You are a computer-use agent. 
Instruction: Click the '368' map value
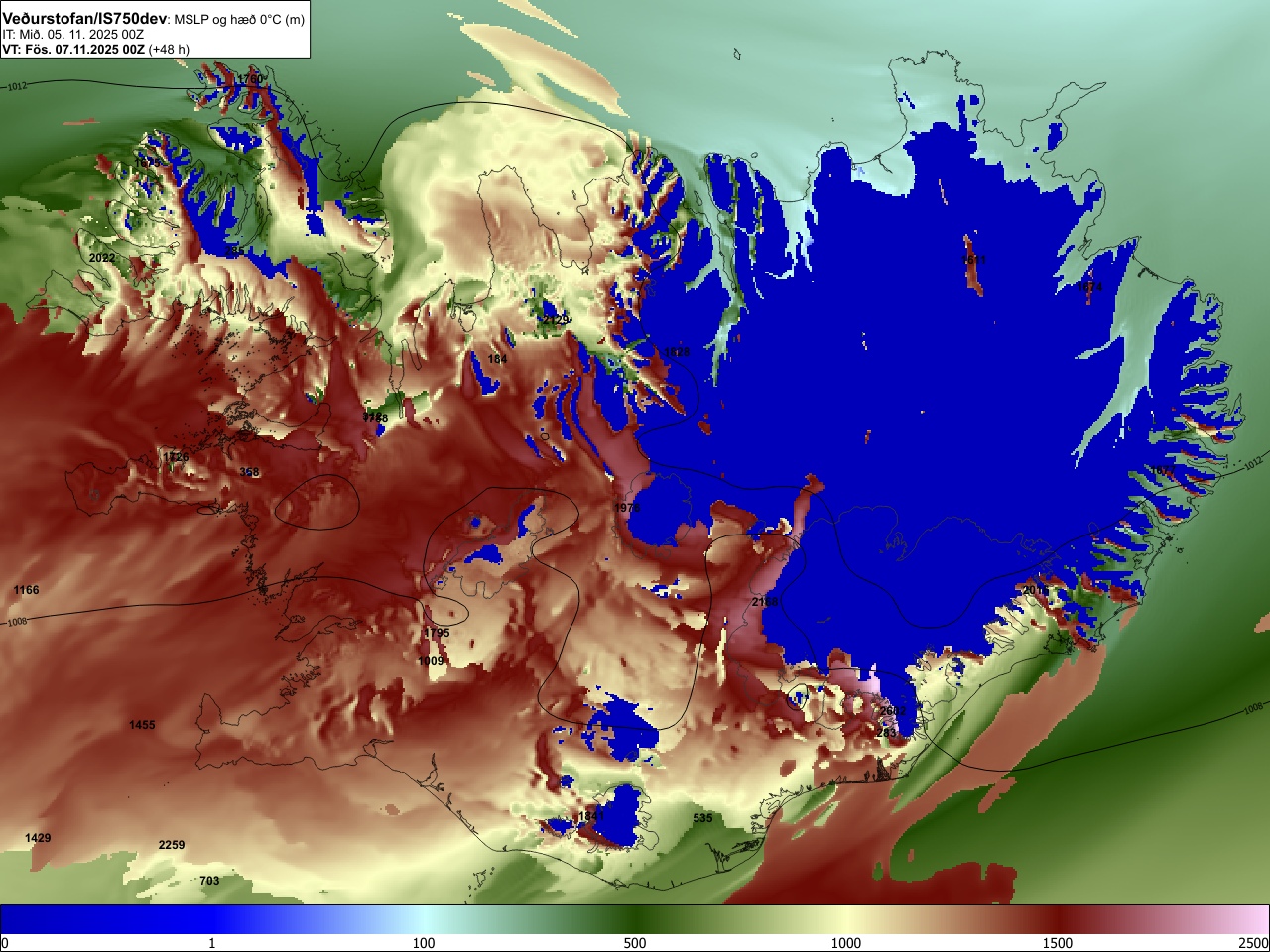[x=249, y=472]
